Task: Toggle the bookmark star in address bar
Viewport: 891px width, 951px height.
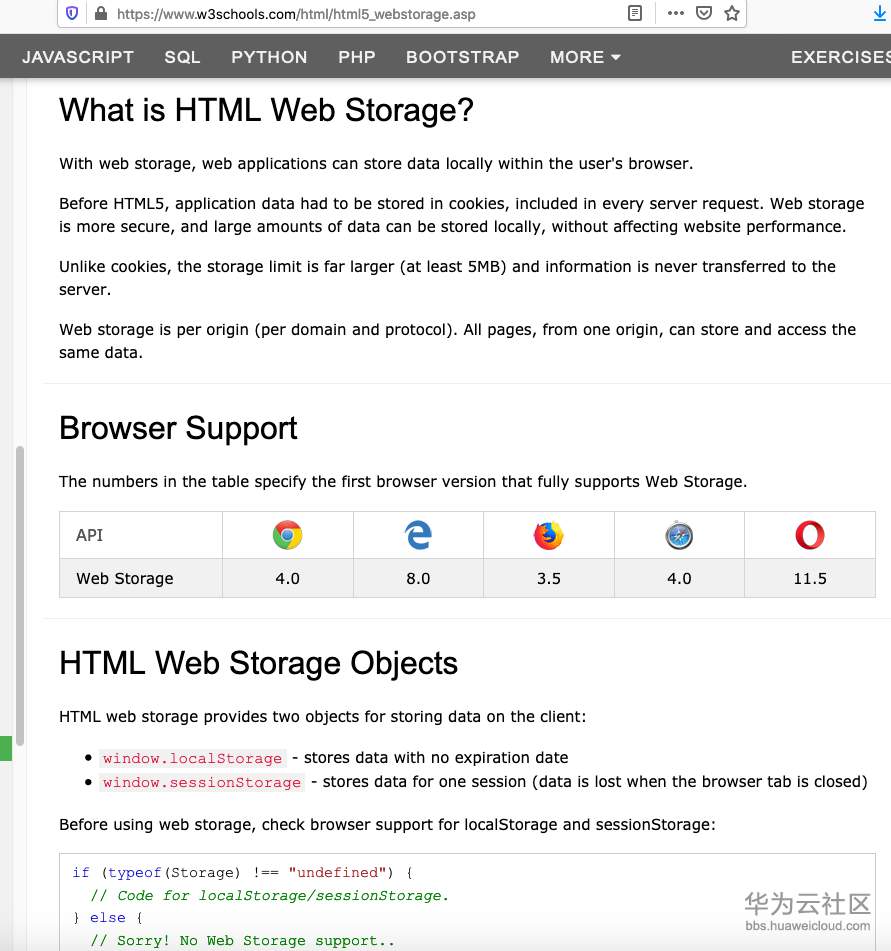Action: pyautogui.click(x=731, y=14)
